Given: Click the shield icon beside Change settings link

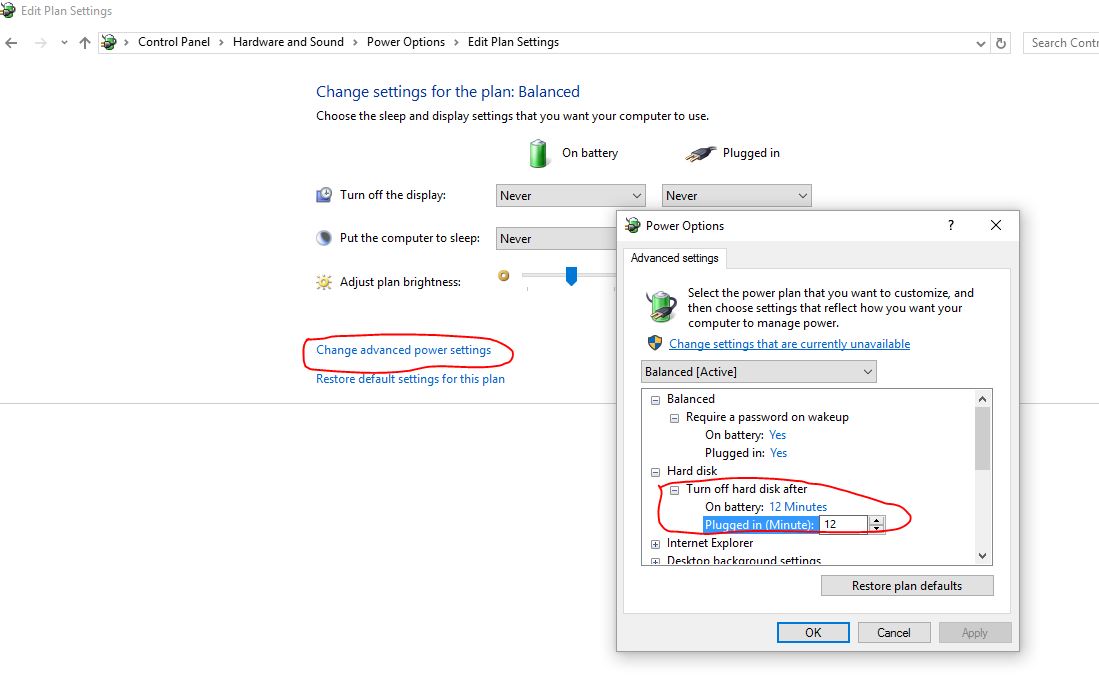Looking at the screenshot, I should (x=655, y=343).
